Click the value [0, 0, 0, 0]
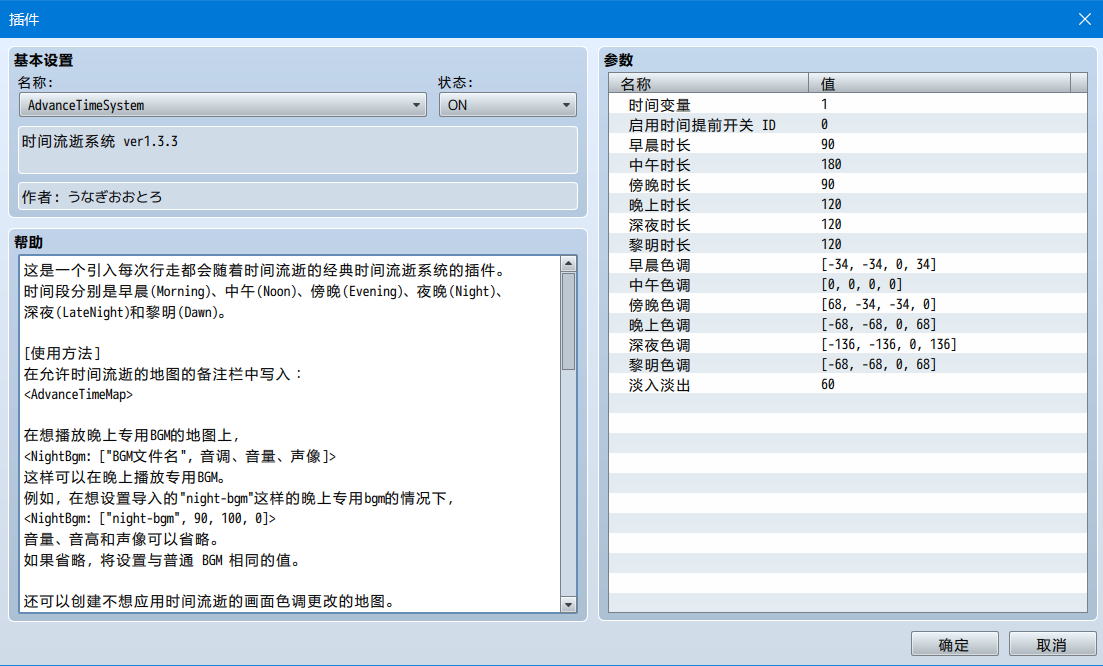The width and height of the screenshot is (1103, 666). [862, 285]
